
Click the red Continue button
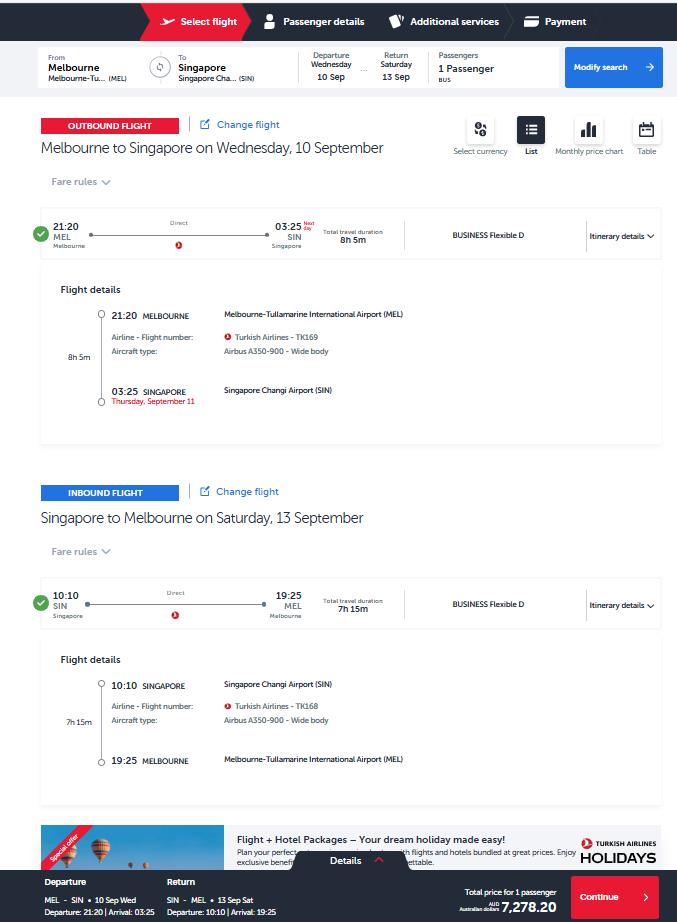click(x=614, y=897)
